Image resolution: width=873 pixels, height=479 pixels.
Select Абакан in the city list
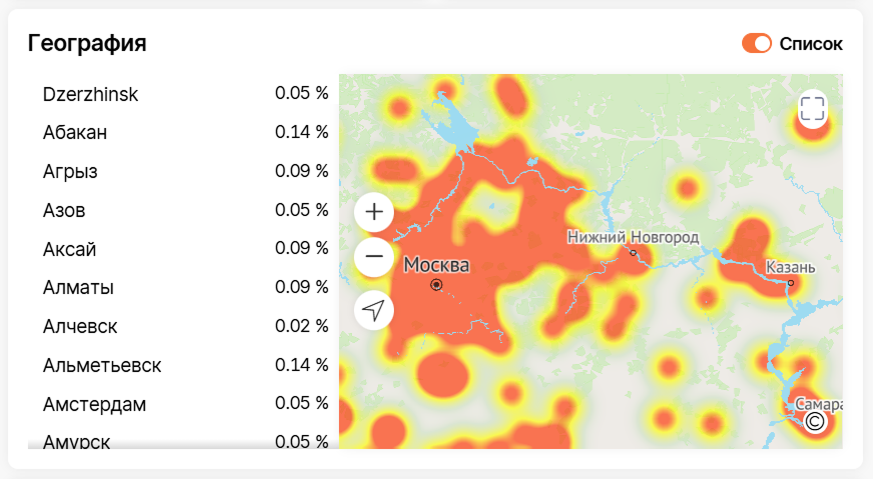point(75,132)
